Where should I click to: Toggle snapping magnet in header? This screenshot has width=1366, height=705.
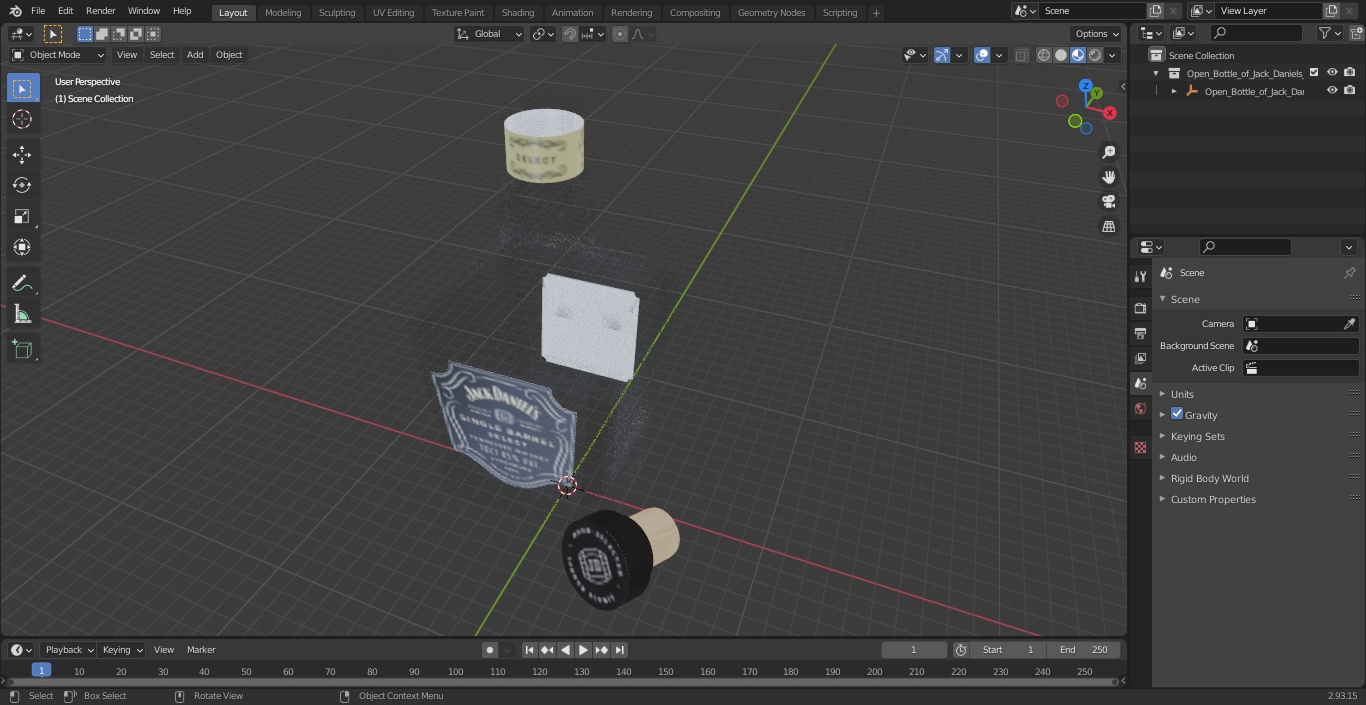(570, 34)
